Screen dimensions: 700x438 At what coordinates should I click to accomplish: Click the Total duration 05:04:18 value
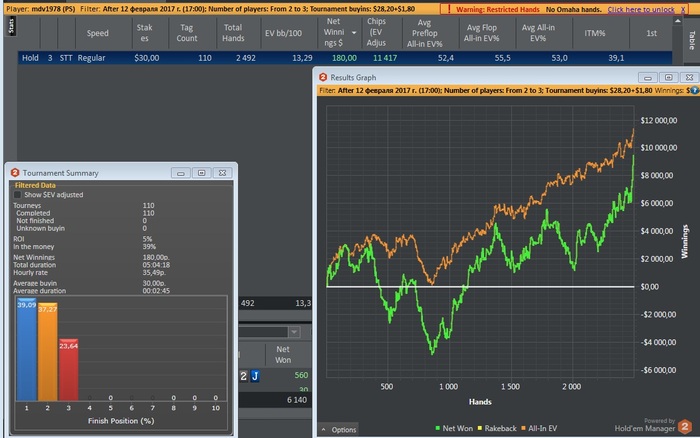point(156,265)
